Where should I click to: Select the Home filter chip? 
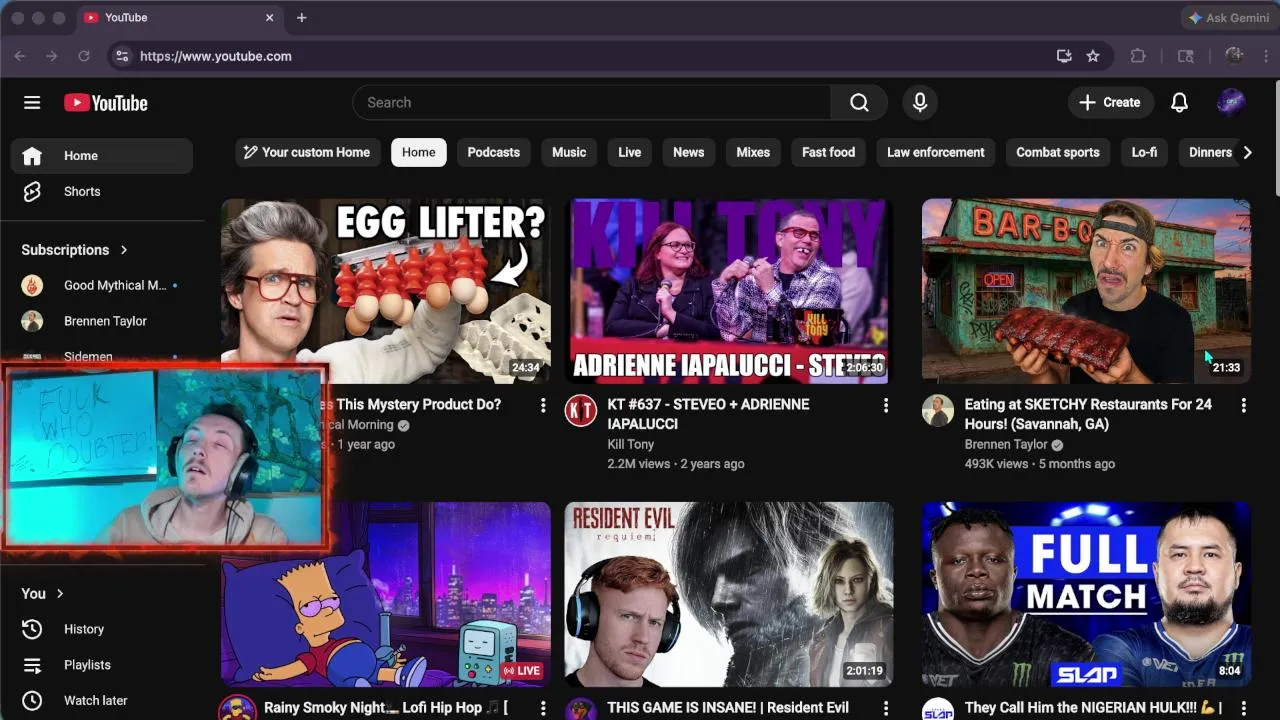[x=418, y=152]
